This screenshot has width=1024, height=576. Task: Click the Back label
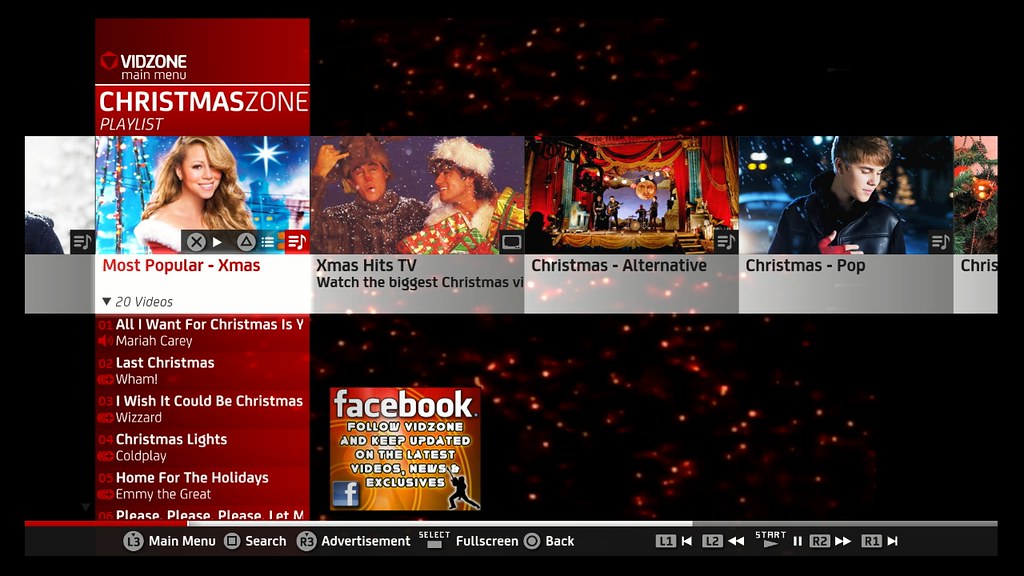coord(560,541)
